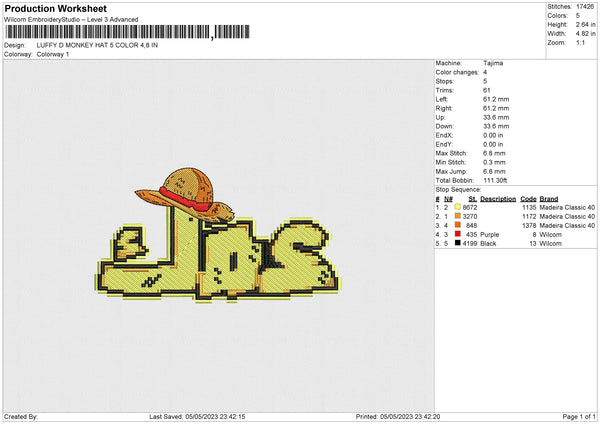Select the design name LUFFY D MONKEY HAT text

click(97, 45)
